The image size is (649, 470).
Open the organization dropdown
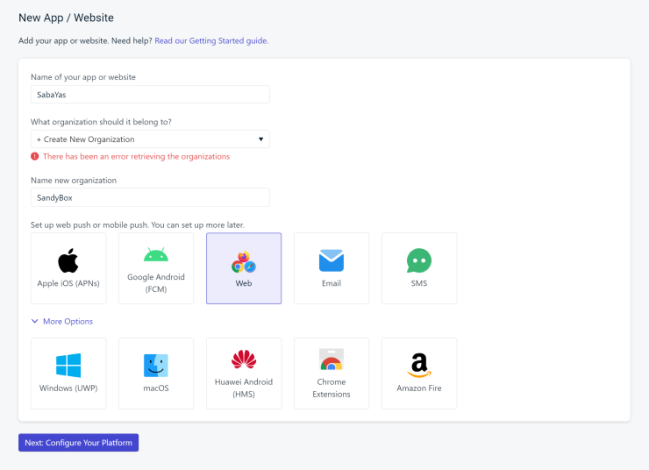point(150,139)
